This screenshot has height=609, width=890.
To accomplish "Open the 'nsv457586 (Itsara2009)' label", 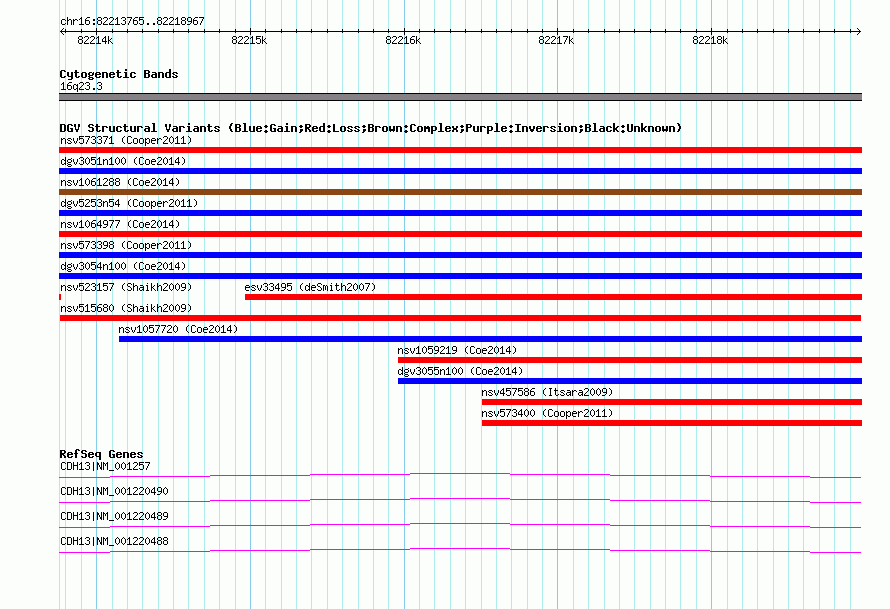I will click(x=547, y=392).
